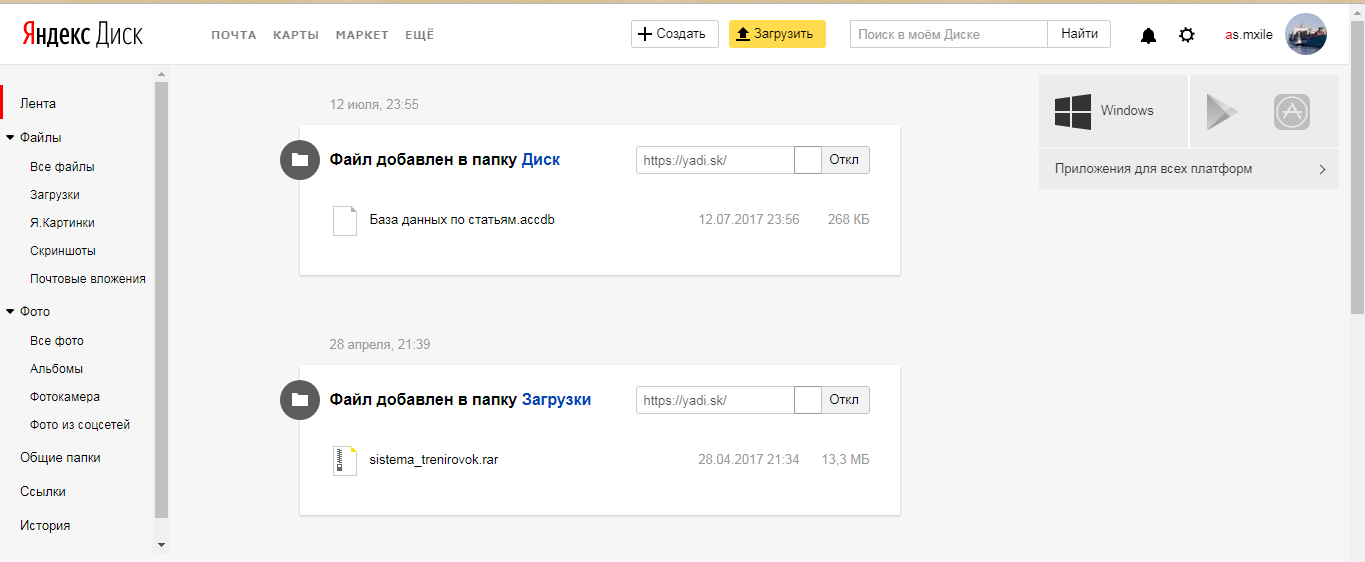The height and width of the screenshot is (562, 1365).
Task: Click folder icon beside Загрузки event
Action: click(x=300, y=400)
